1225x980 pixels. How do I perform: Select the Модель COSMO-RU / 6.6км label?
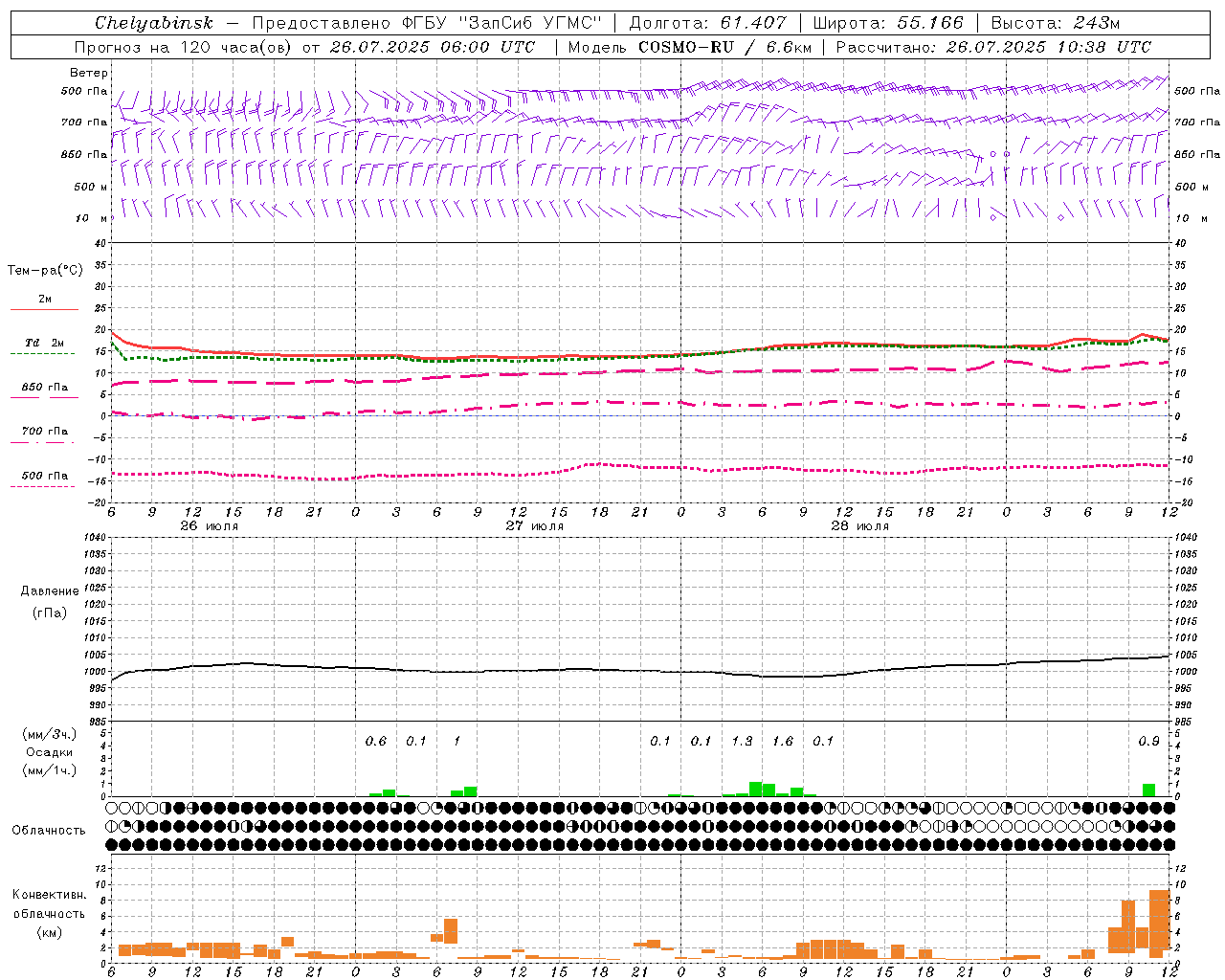tap(690, 47)
